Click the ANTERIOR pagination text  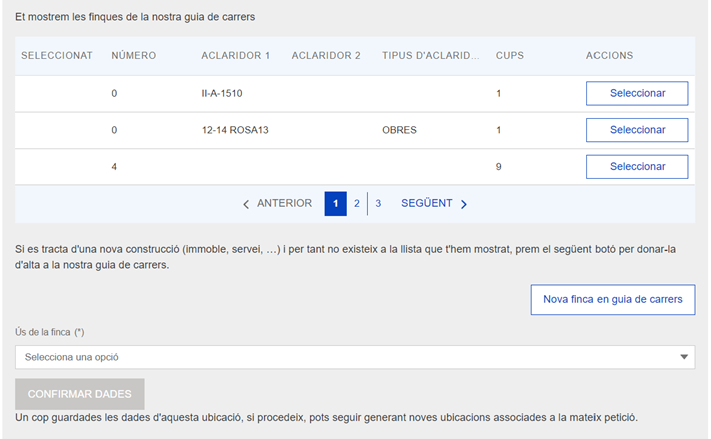point(284,204)
